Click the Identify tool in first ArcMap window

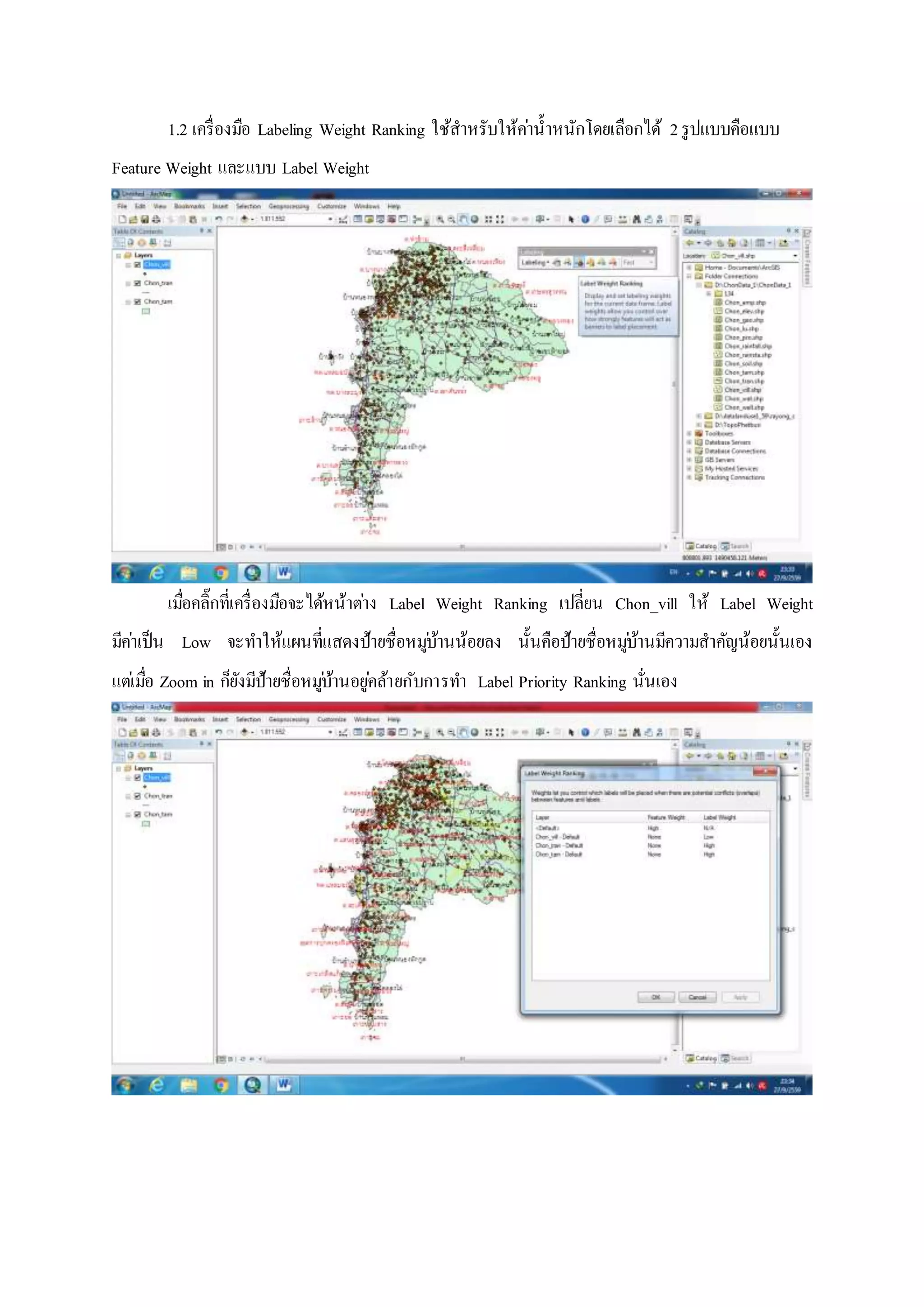click(x=585, y=219)
